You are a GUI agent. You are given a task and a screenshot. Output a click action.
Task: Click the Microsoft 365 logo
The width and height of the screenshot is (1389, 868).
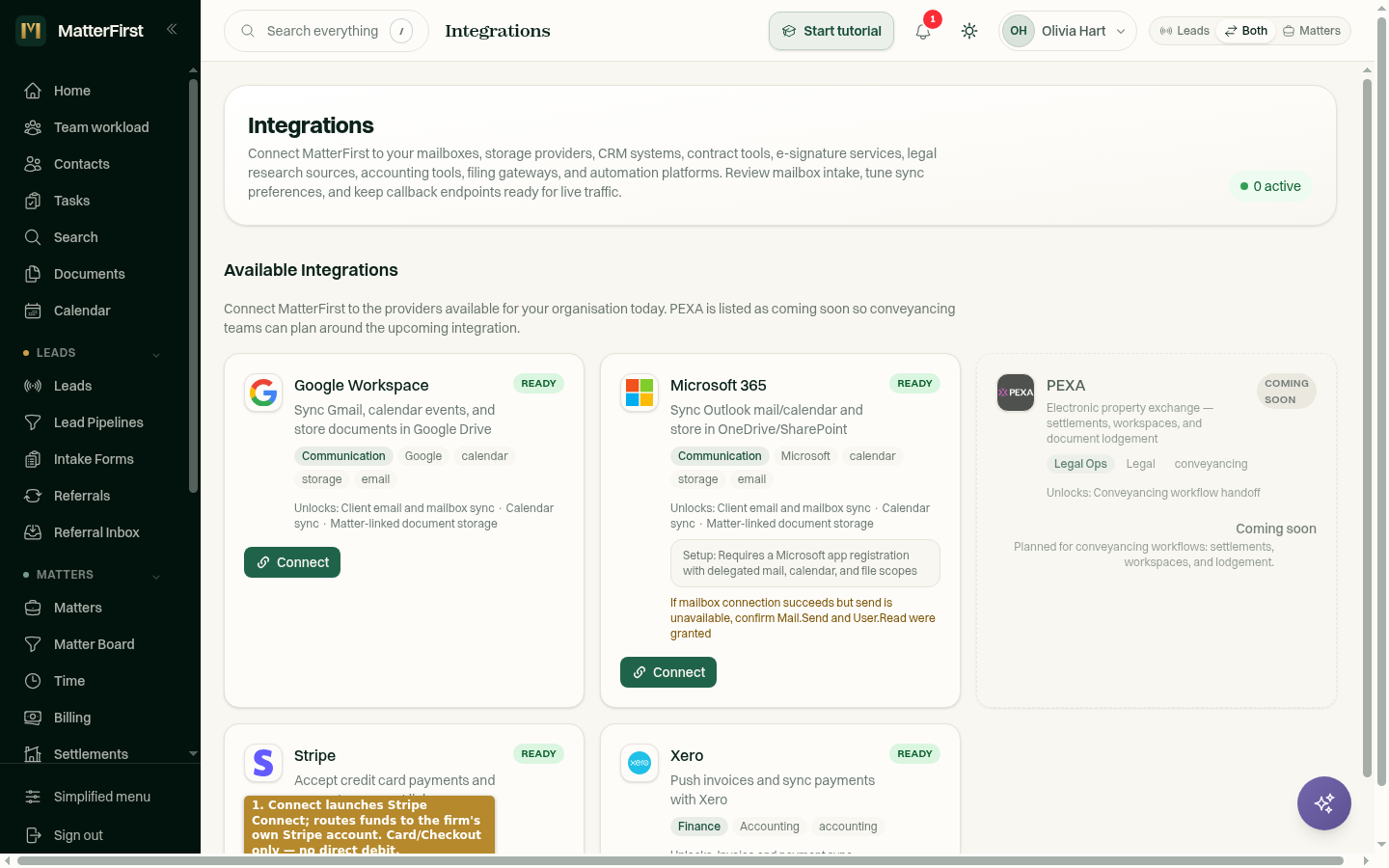click(640, 393)
